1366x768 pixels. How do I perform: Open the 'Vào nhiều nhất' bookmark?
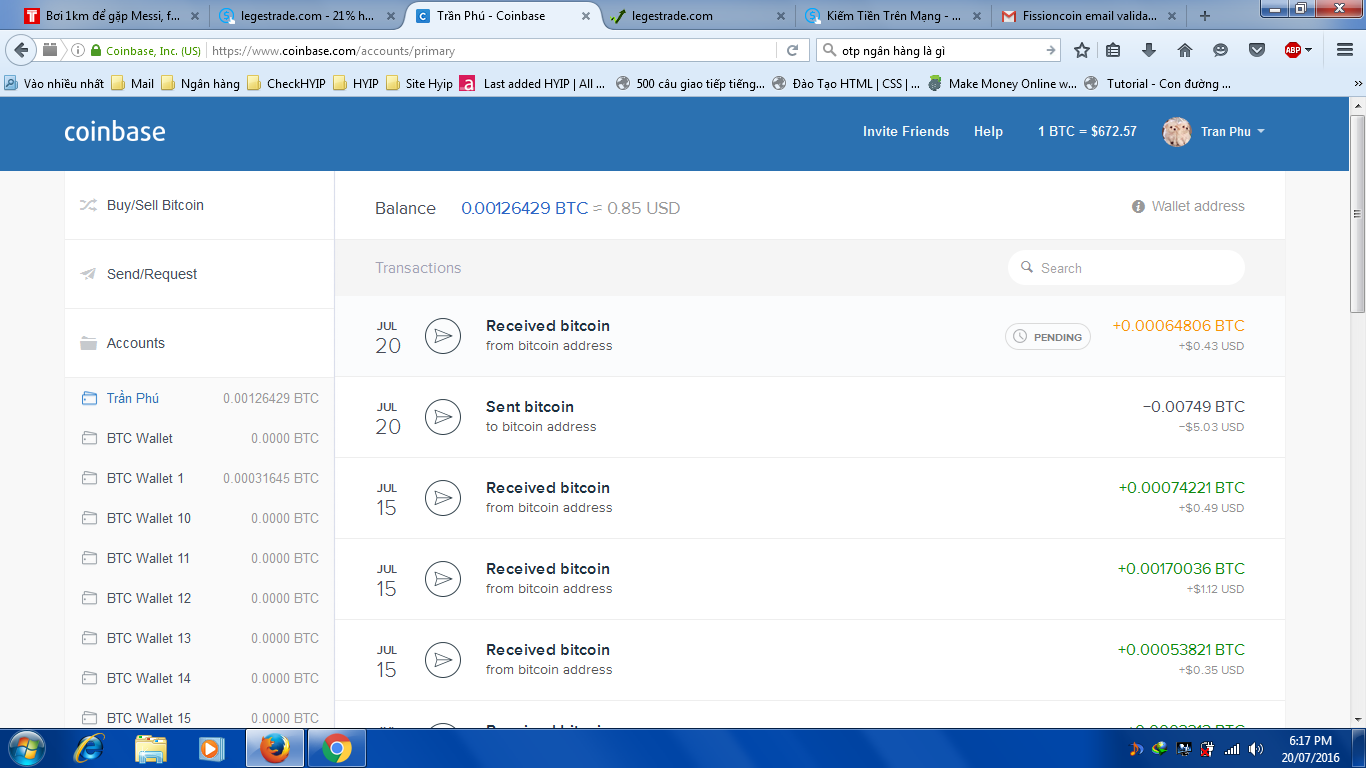[54, 84]
